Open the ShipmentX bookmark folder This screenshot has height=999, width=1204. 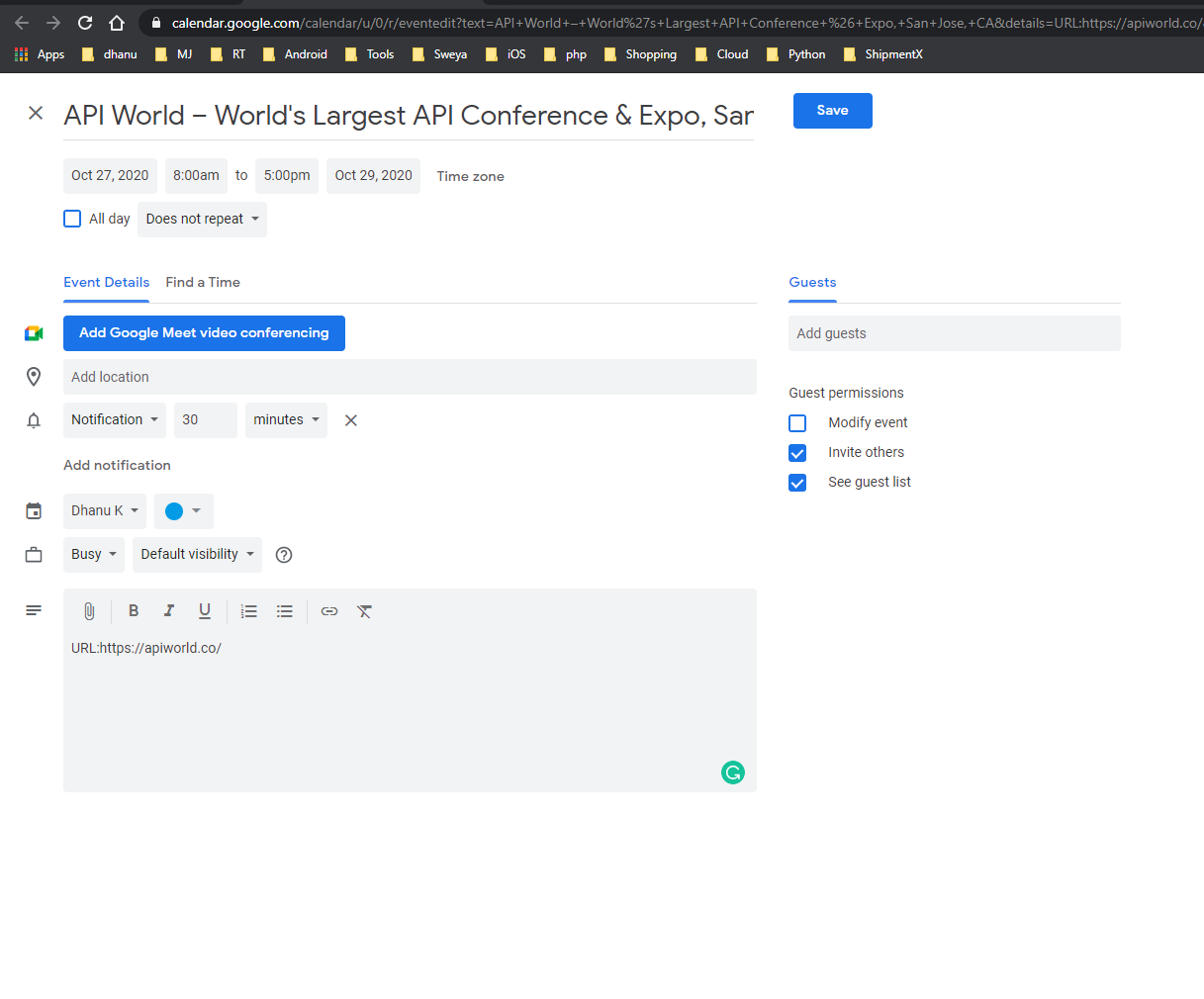[x=883, y=54]
